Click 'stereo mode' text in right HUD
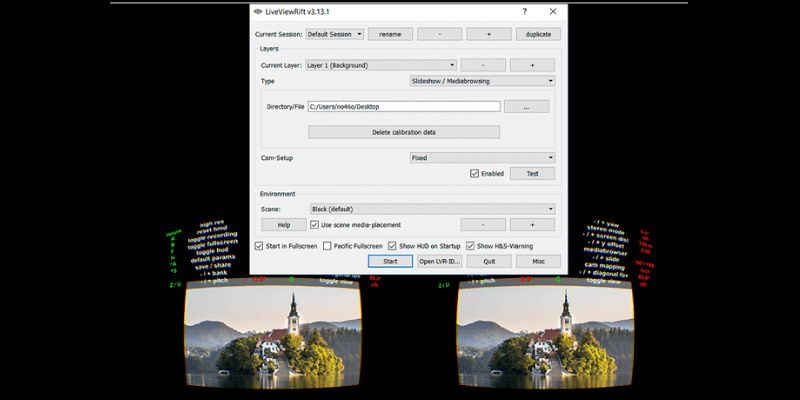This screenshot has height=400, width=800. point(605,230)
